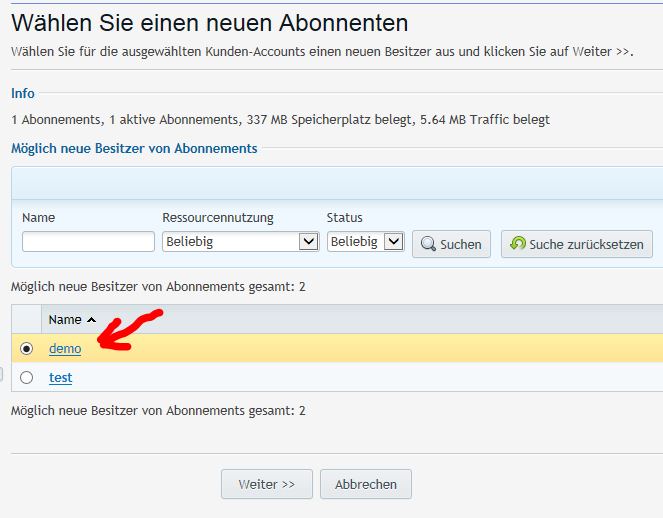This screenshot has height=518, width=663.
Task: Click the Info section heading
Action: (x=23, y=93)
